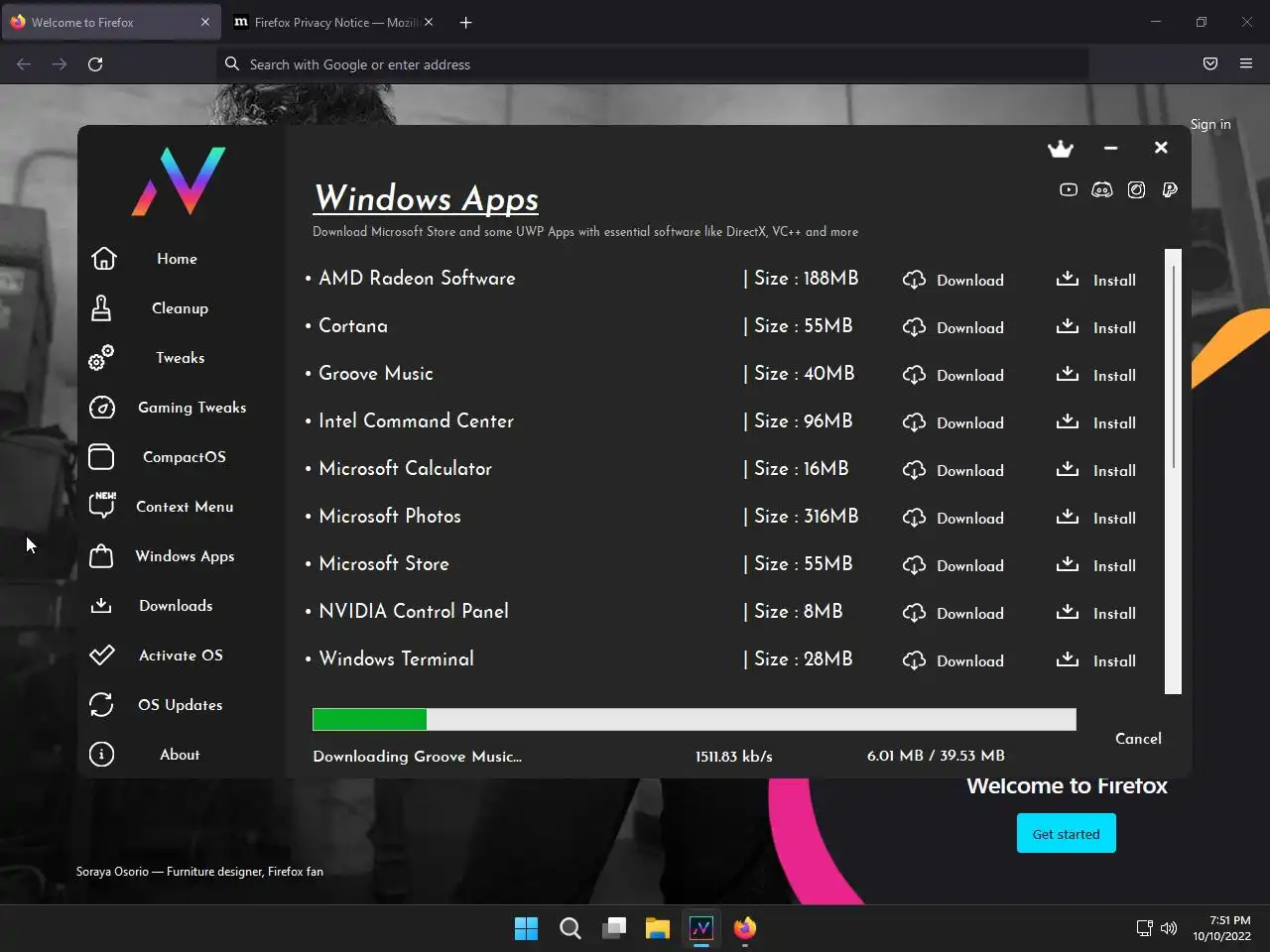Install Intel Command Center

[x=1095, y=422]
